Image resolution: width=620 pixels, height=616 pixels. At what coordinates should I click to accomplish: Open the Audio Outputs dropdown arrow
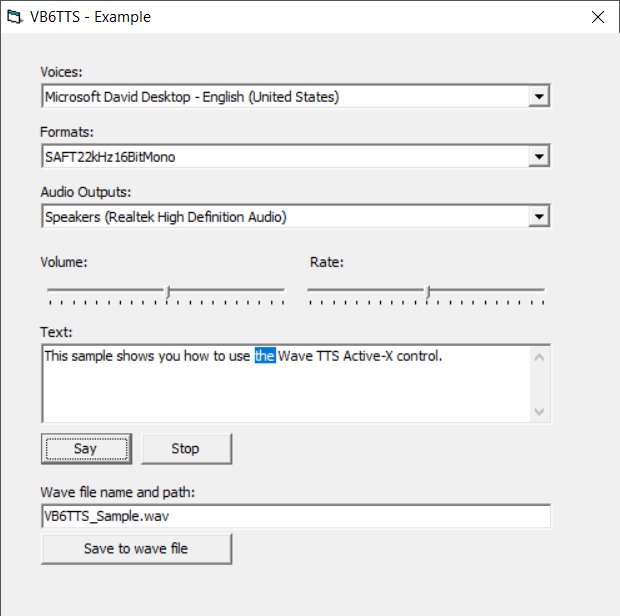click(539, 216)
